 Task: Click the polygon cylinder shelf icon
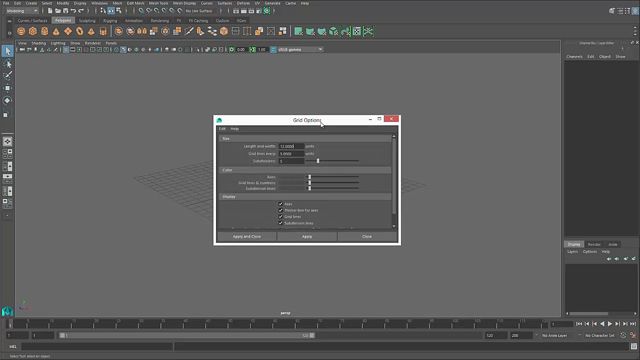(x=44, y=31)
